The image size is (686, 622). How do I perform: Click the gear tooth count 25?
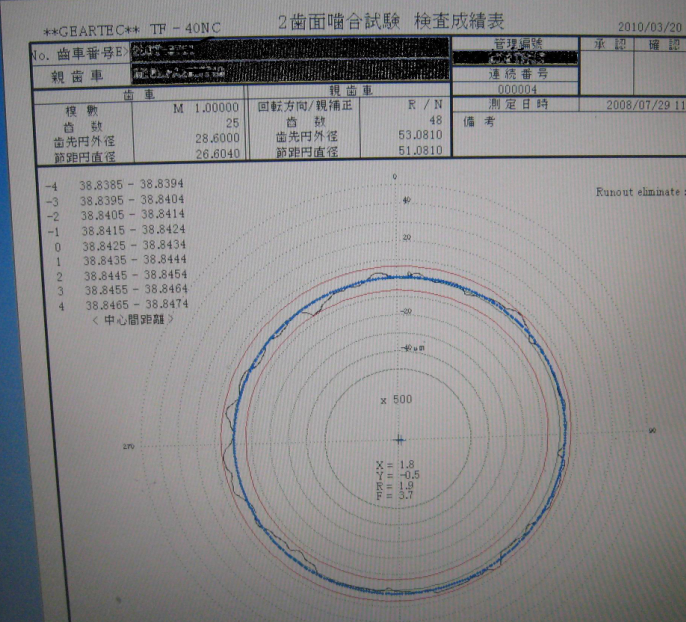coord(232,123)
